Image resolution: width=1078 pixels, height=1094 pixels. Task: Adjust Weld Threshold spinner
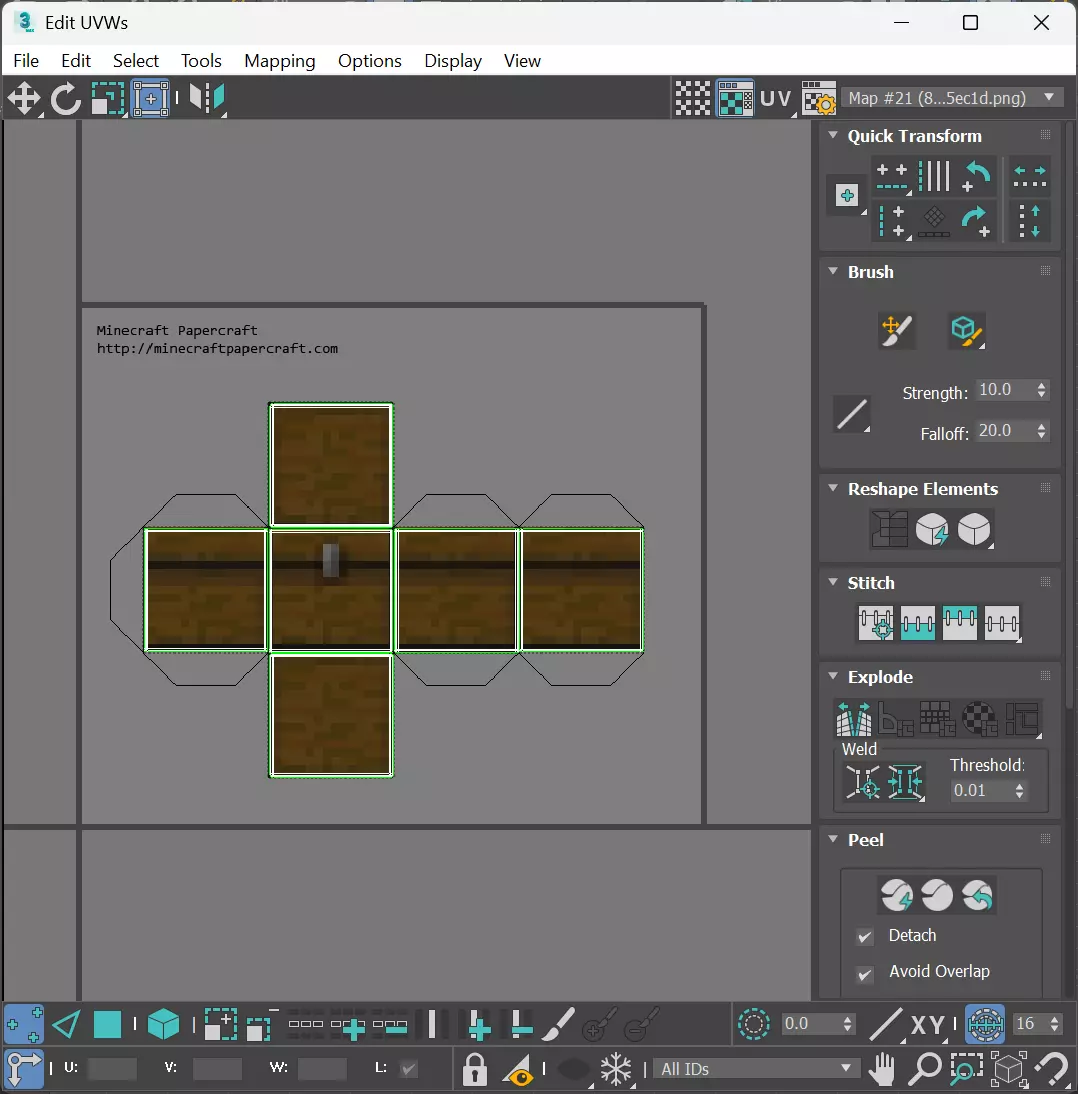pos(1019,790)
